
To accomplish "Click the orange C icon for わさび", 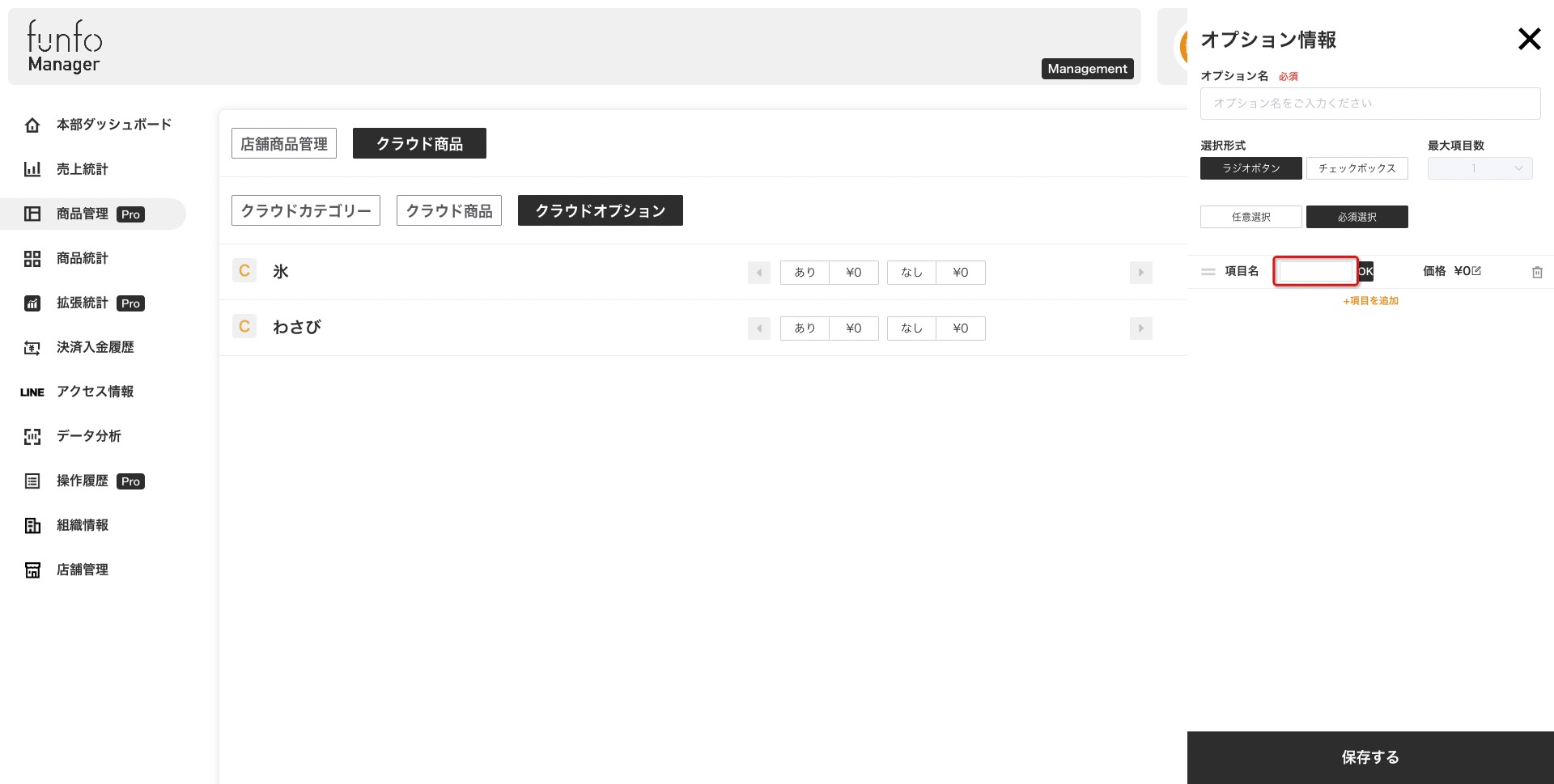I will [244, 326].
